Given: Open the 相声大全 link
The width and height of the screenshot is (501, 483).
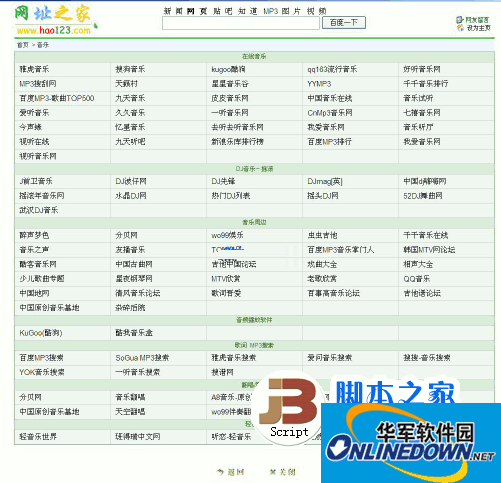Looking at the screenshot, I should pyautogui.click(x=418, y=264).
